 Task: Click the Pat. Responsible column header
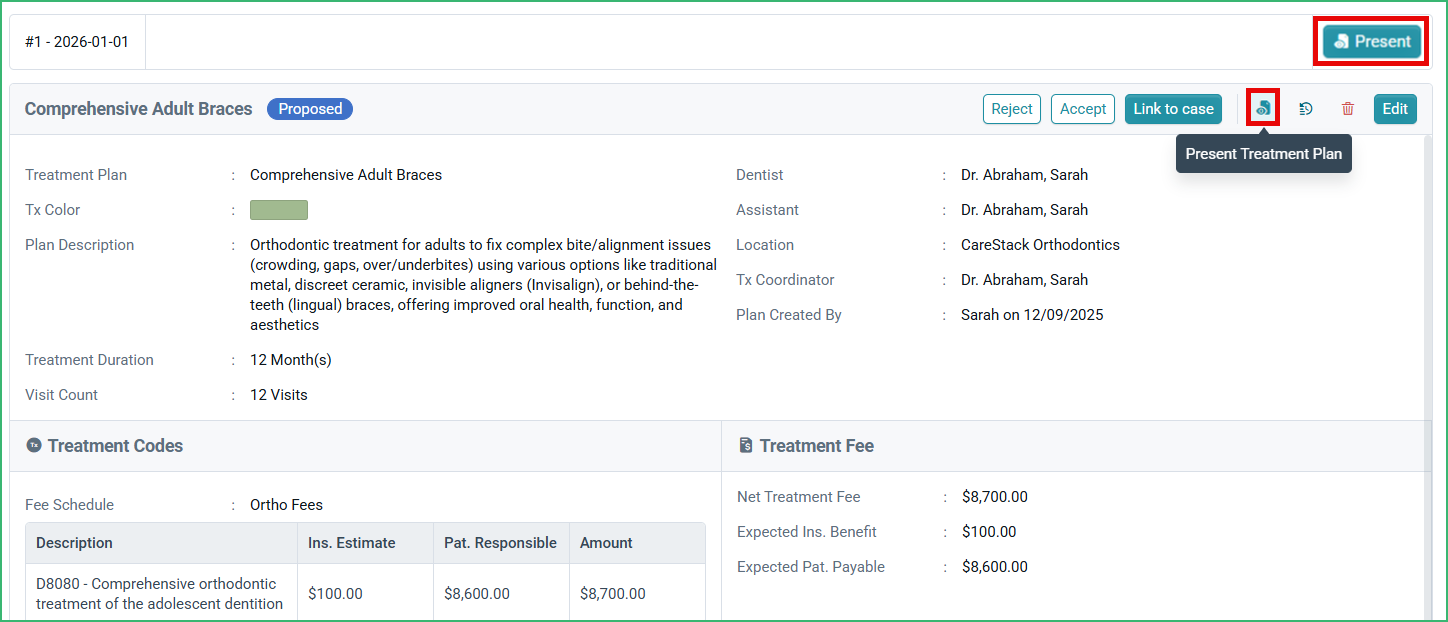point(500,543)
